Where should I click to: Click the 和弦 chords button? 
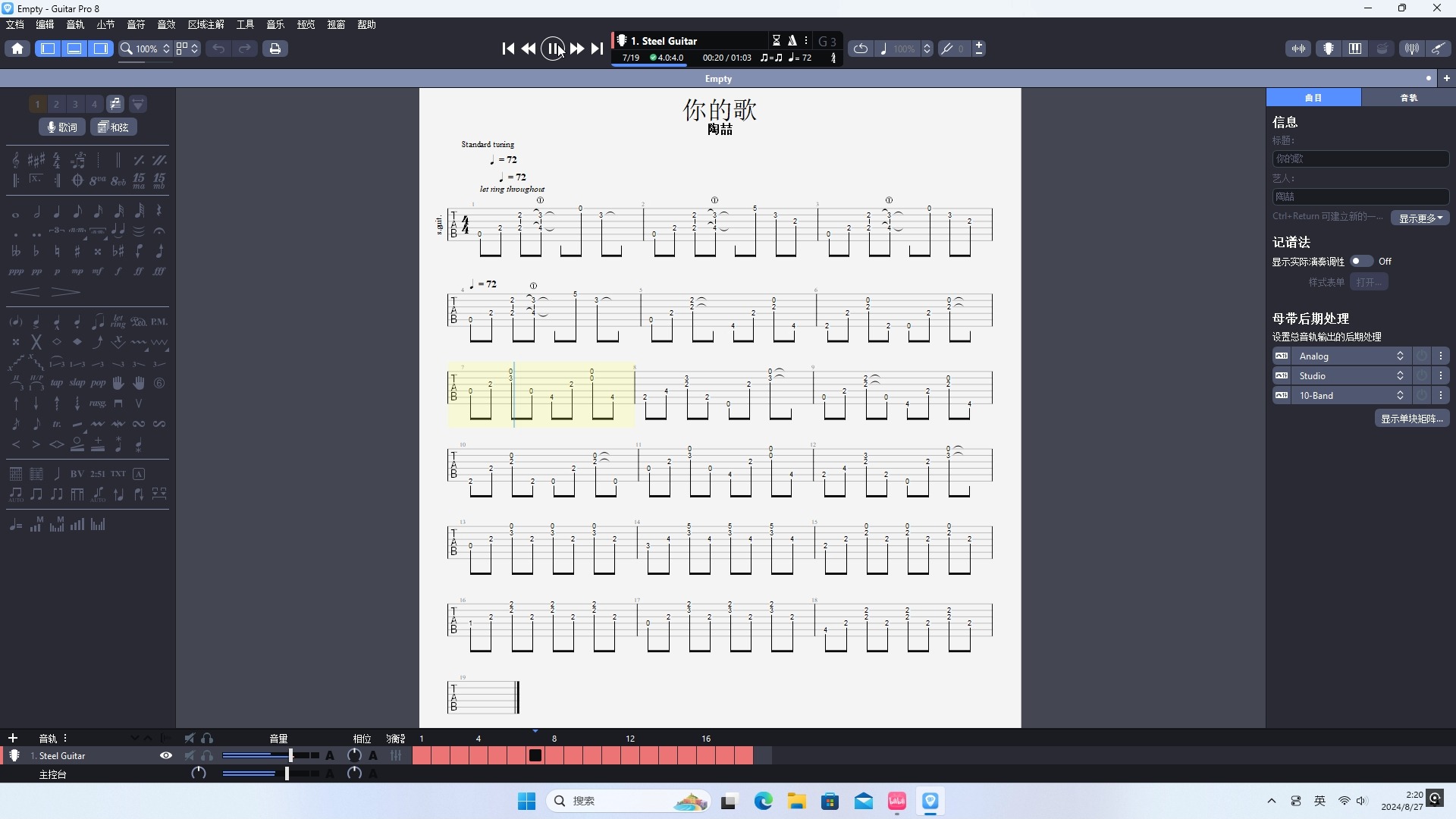(114, 127)
